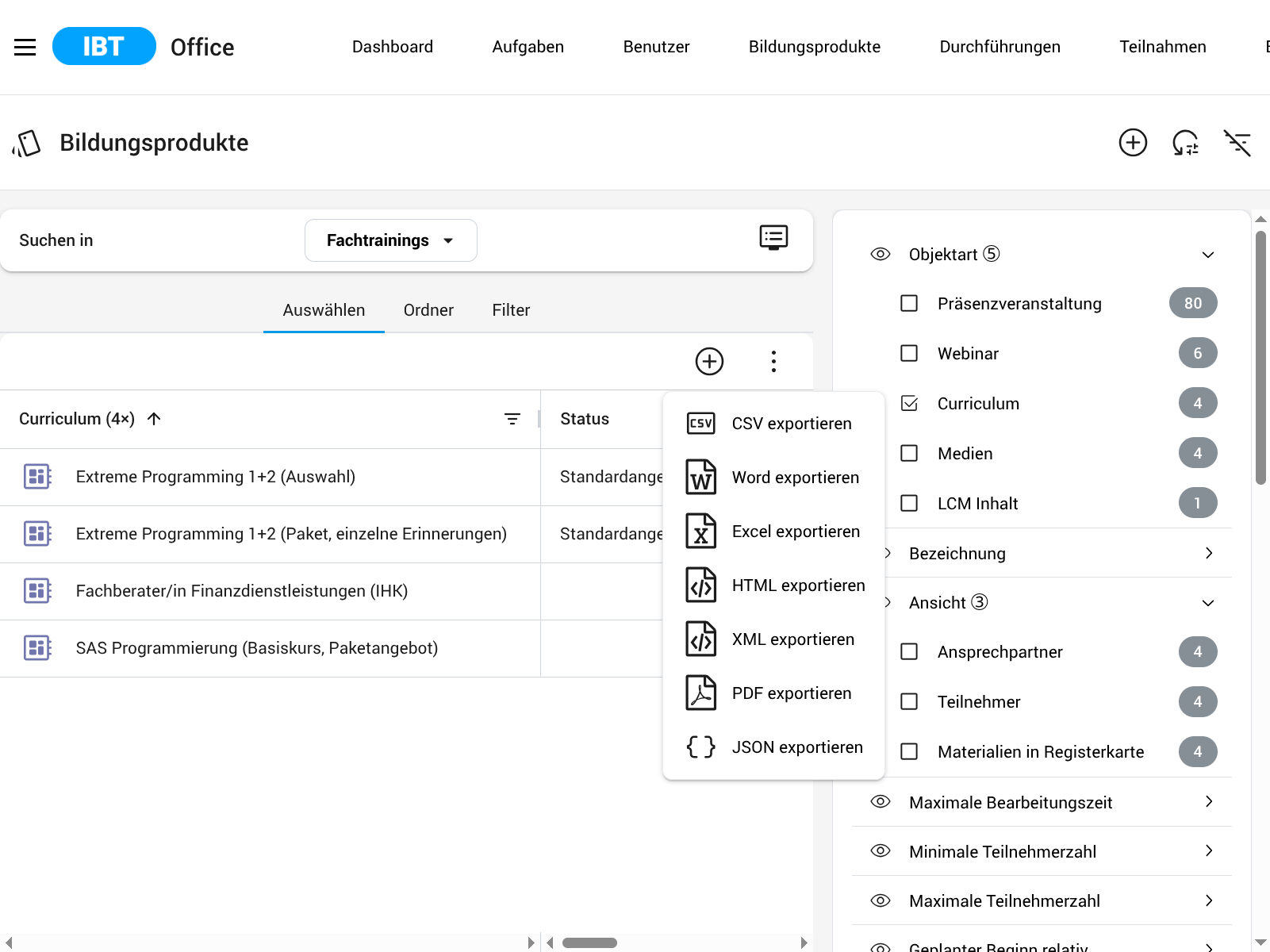The width and height of the screenshot is (1270, 952).
Task: Click the Excel file icon
Action: coord(701,531)
